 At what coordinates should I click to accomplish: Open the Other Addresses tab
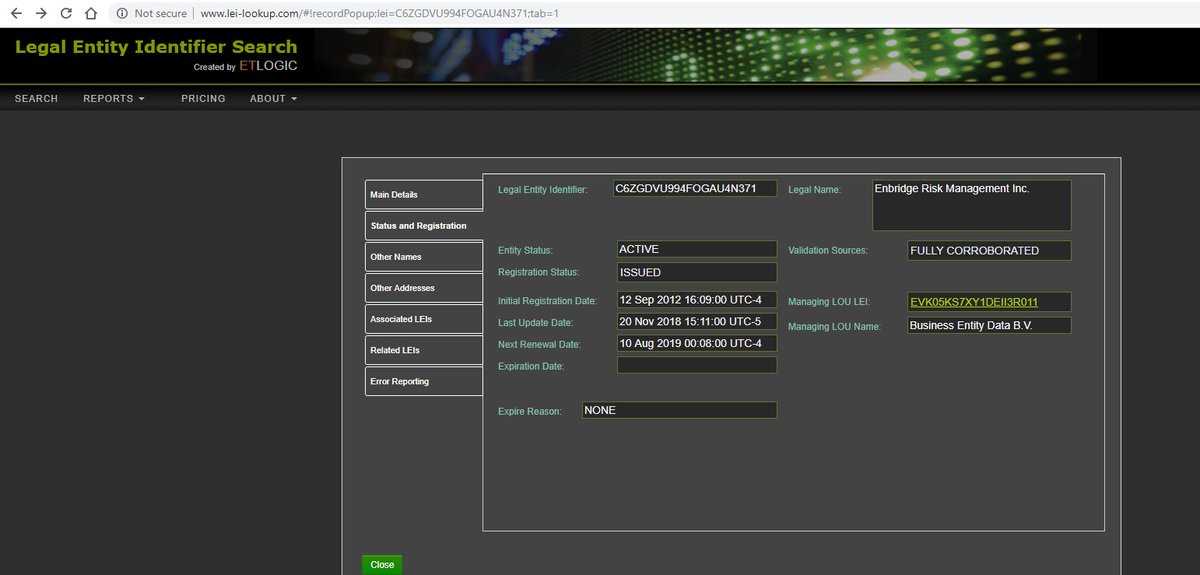pyautogui.click(x=424, y=288)
